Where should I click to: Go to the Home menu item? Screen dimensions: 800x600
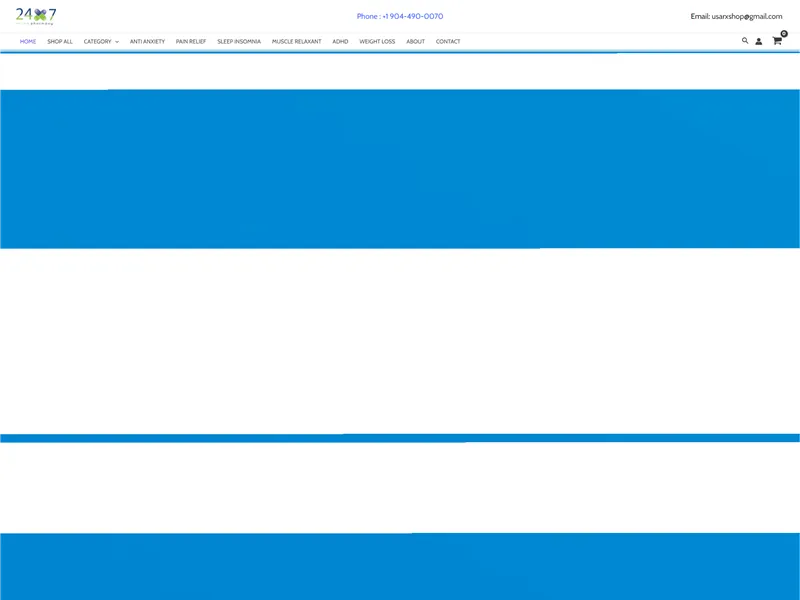point(28,41)
